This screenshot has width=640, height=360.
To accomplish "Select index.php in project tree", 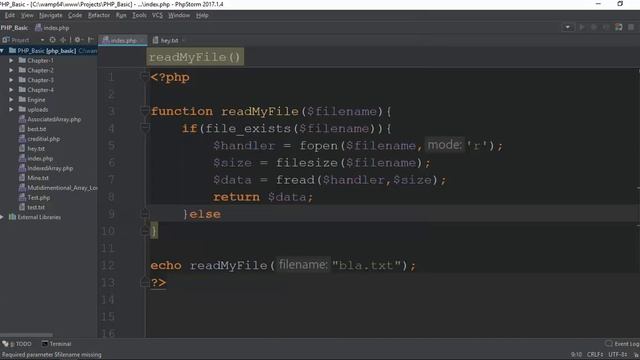I will [36, 158].
